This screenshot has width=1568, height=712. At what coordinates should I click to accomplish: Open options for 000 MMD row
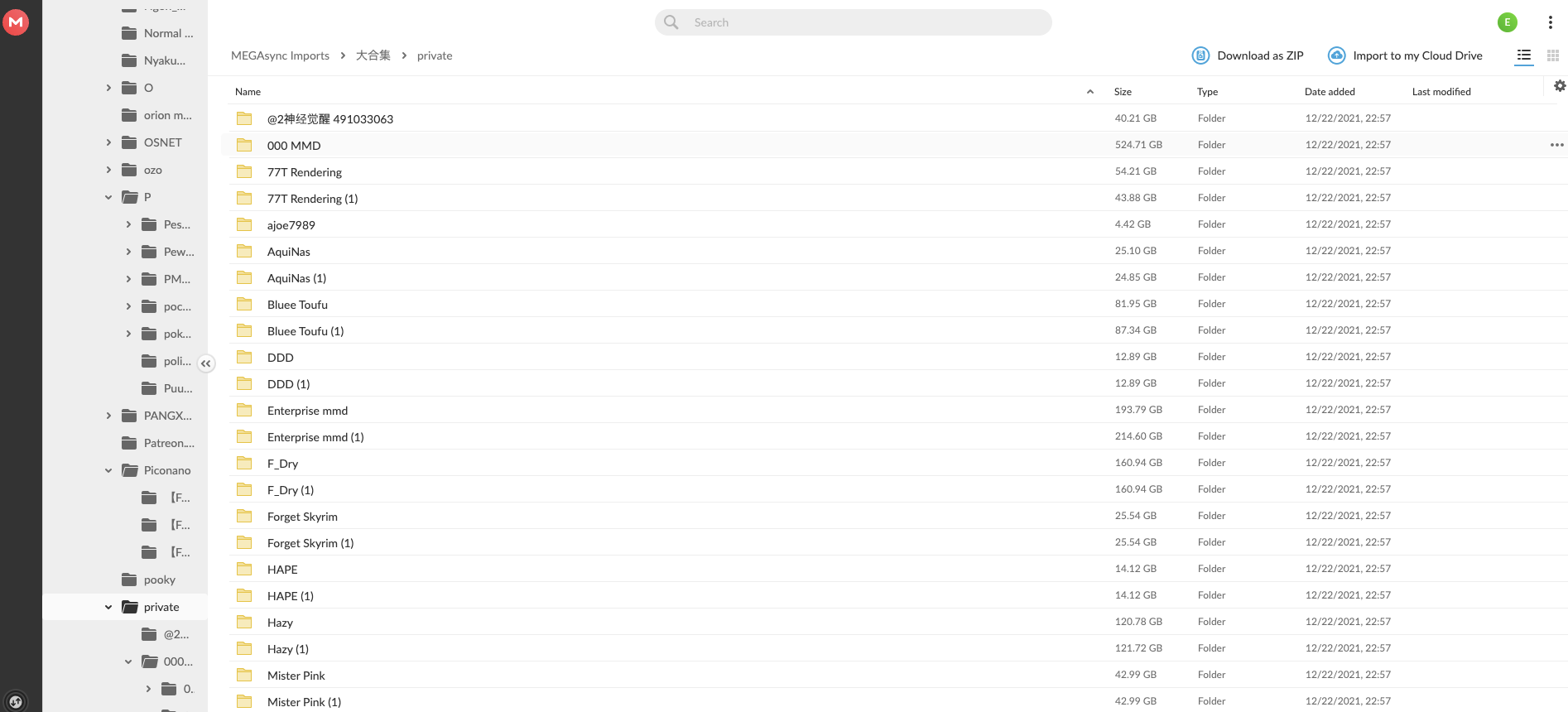coord(1557,145)
